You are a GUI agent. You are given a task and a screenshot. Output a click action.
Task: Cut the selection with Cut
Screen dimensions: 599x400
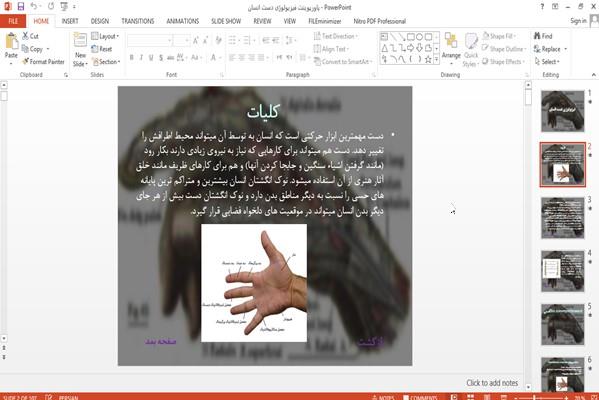(30, 36)
